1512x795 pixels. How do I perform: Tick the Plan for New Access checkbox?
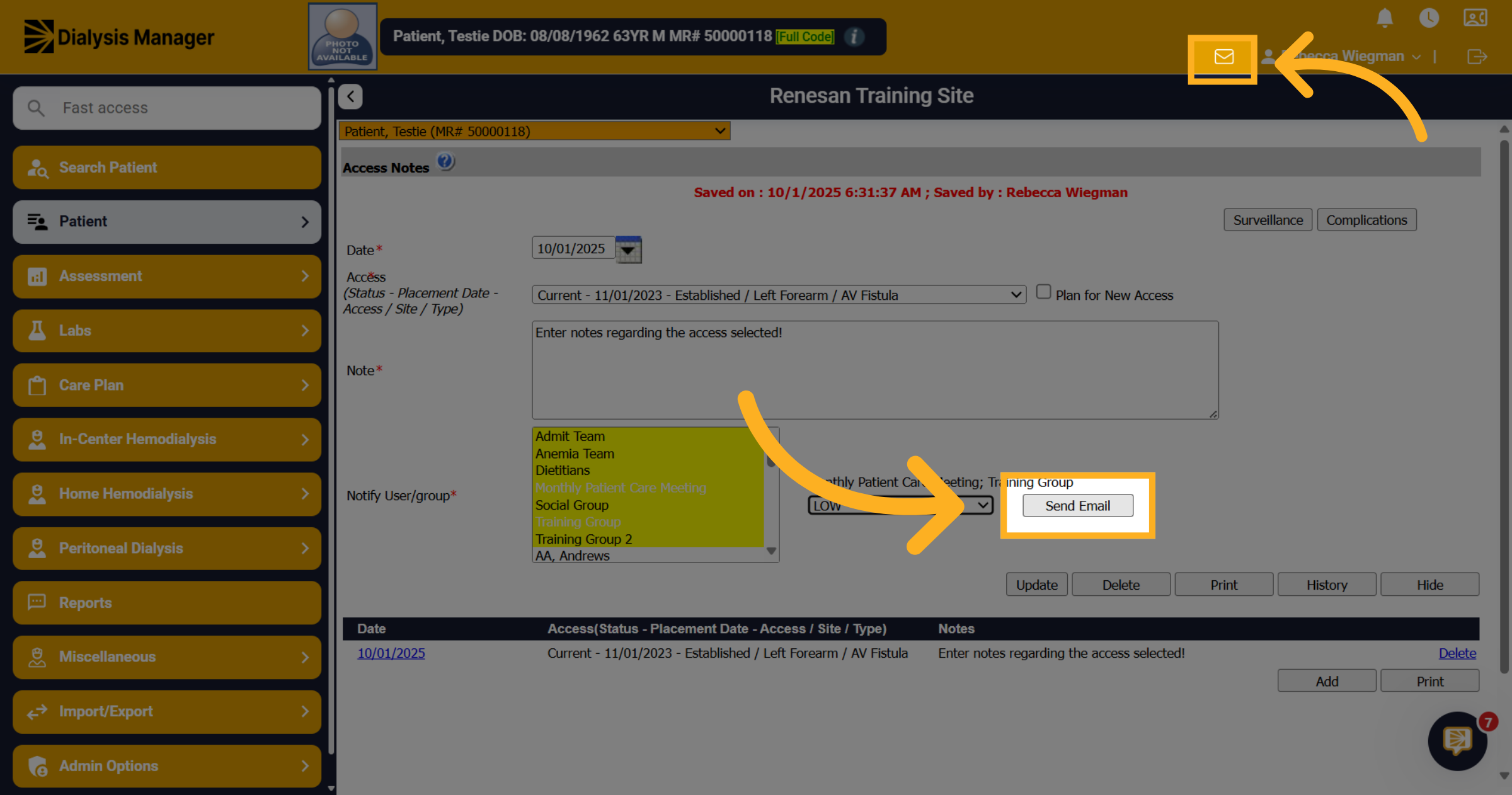coord(1043,292)
